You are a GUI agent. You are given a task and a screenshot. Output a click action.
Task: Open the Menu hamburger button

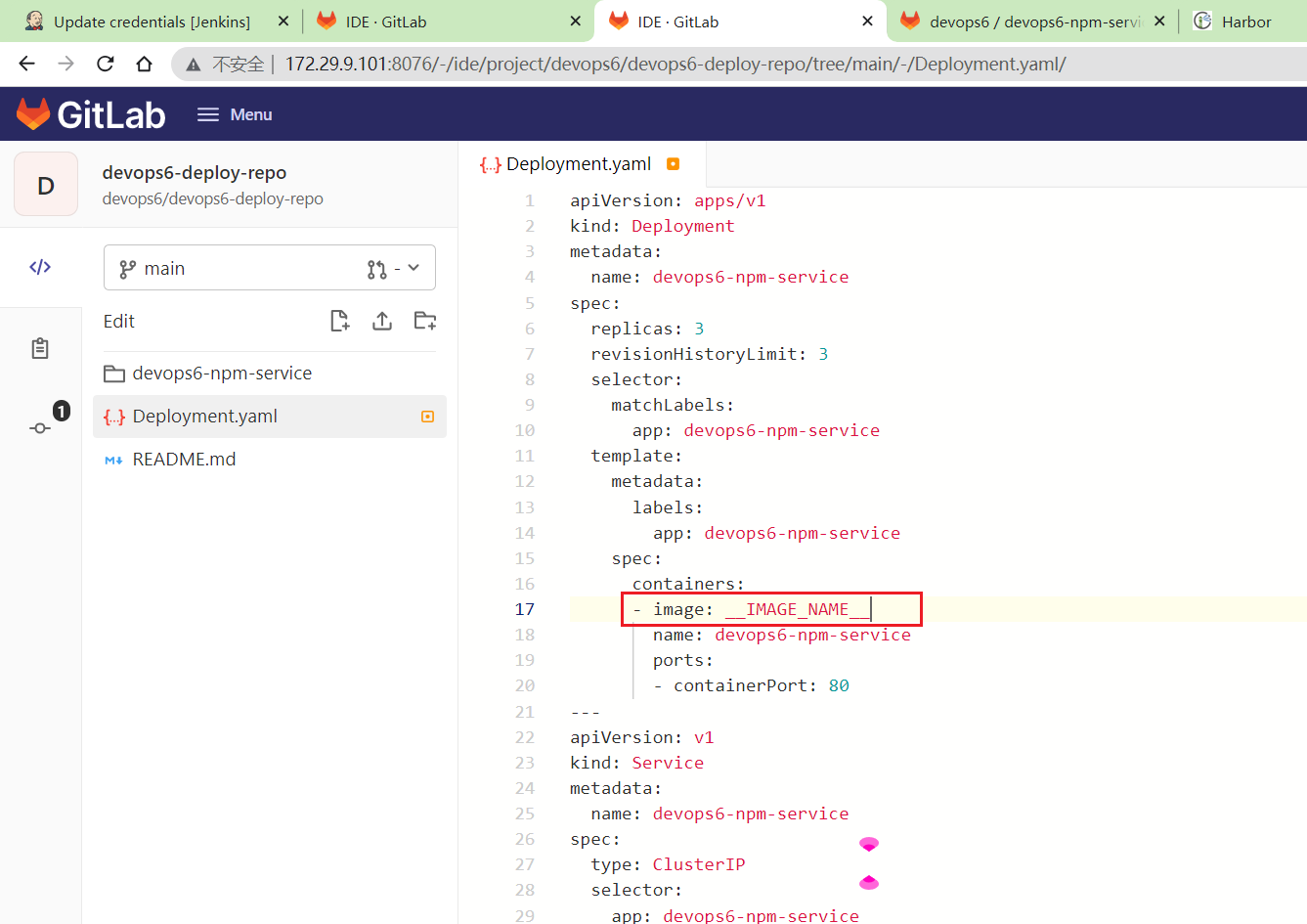pos(235,114)
